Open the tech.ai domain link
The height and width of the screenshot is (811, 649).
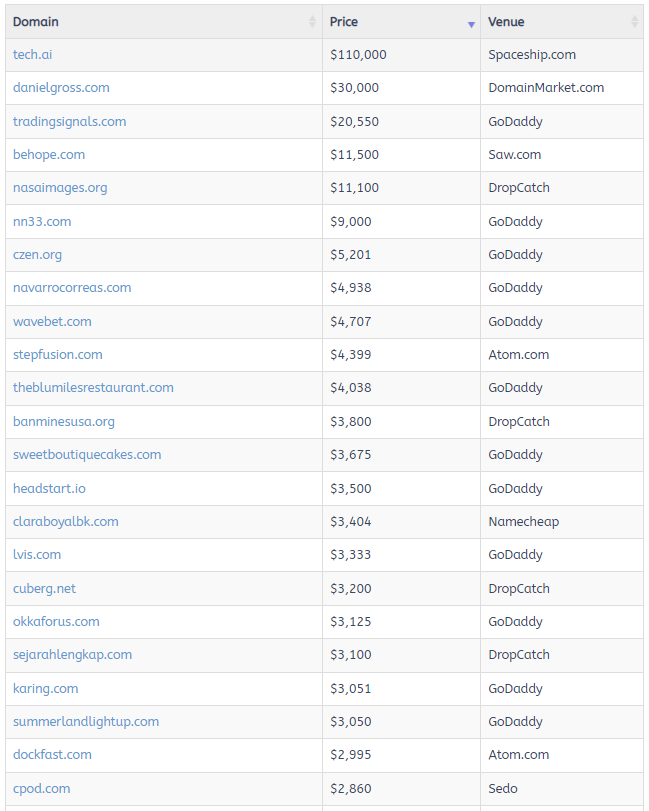tap(33, 55)
